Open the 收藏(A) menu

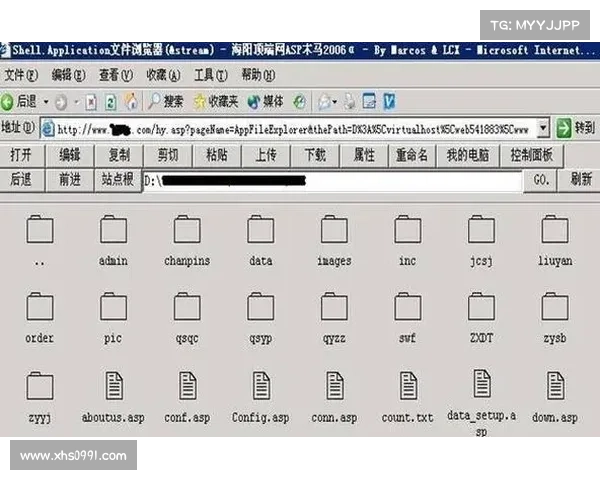(163, 75)
